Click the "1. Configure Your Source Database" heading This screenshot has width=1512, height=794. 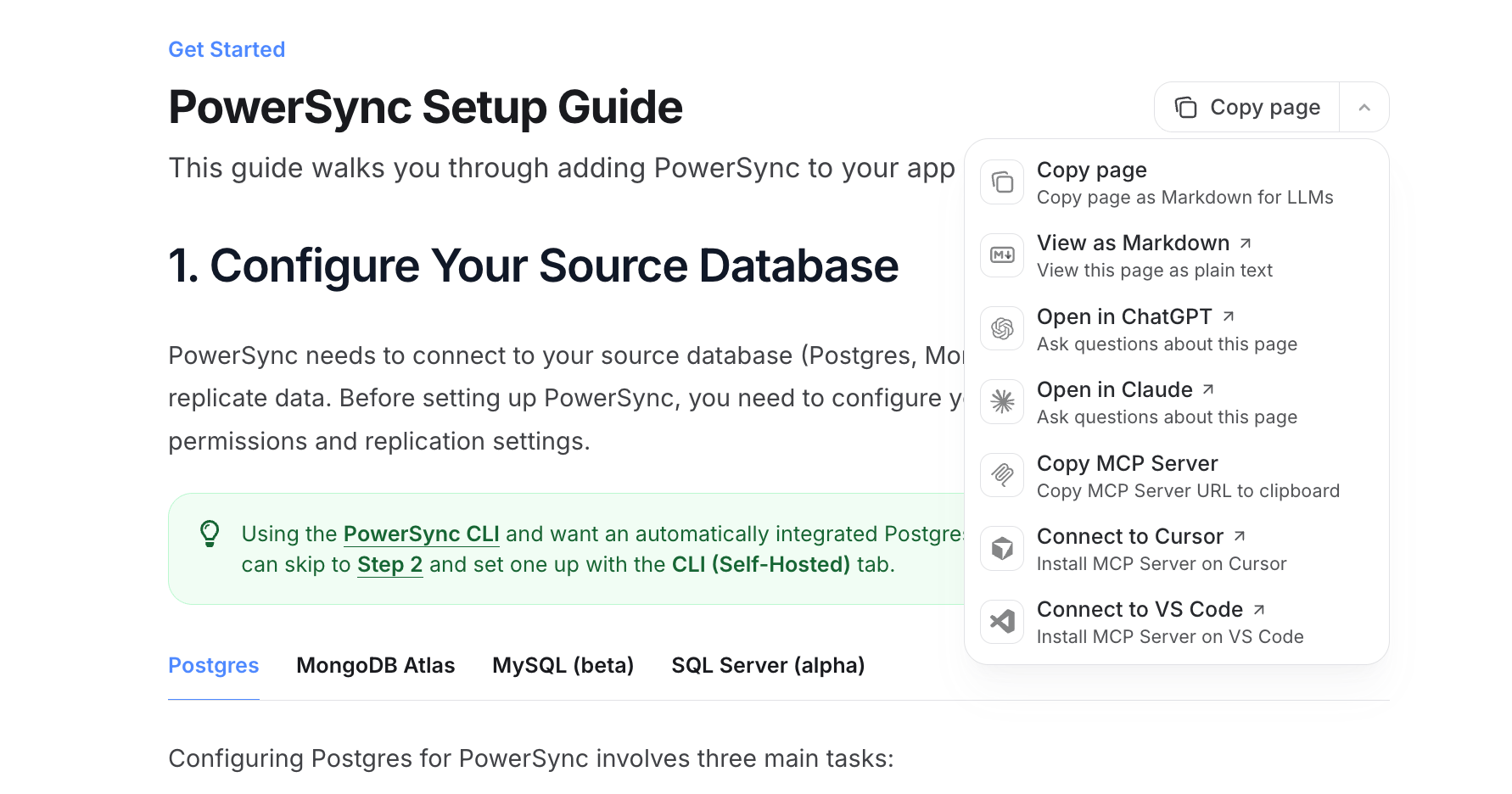[x=533, y=266]
